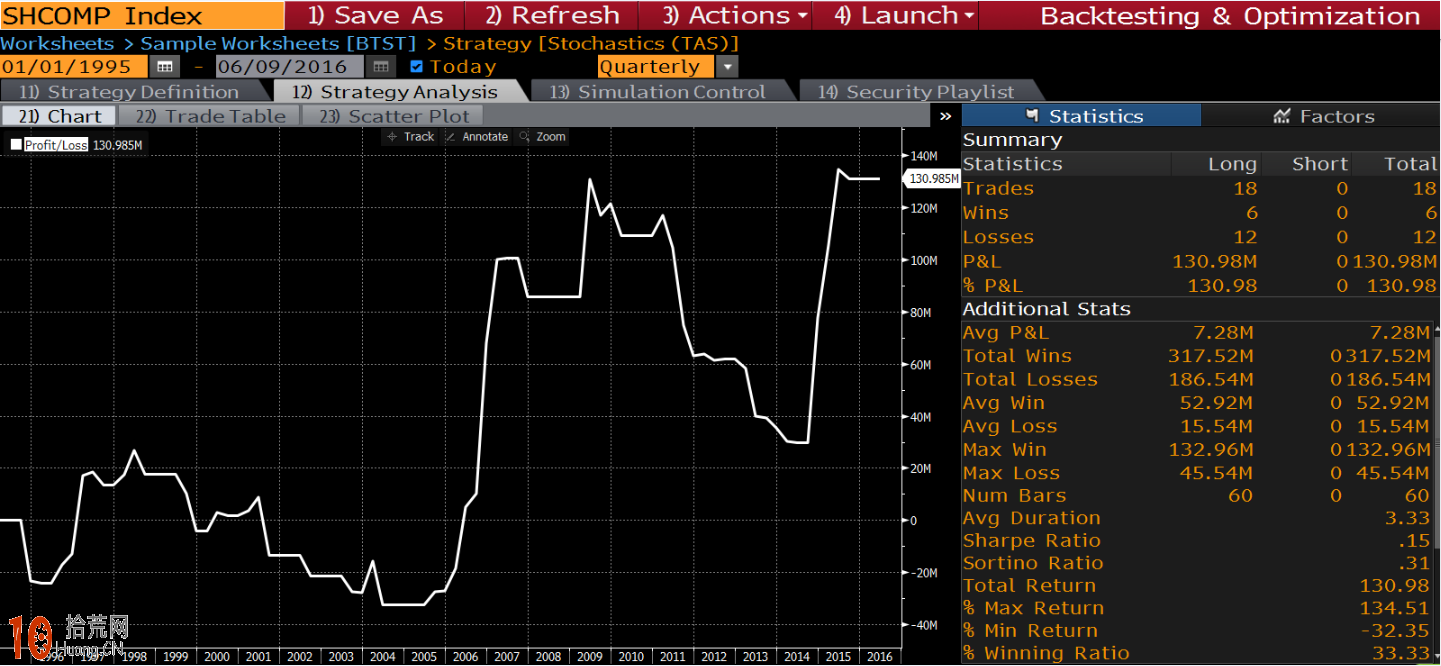
Task: Go to the Security Playlist tab
Action: tap(915, 92)
